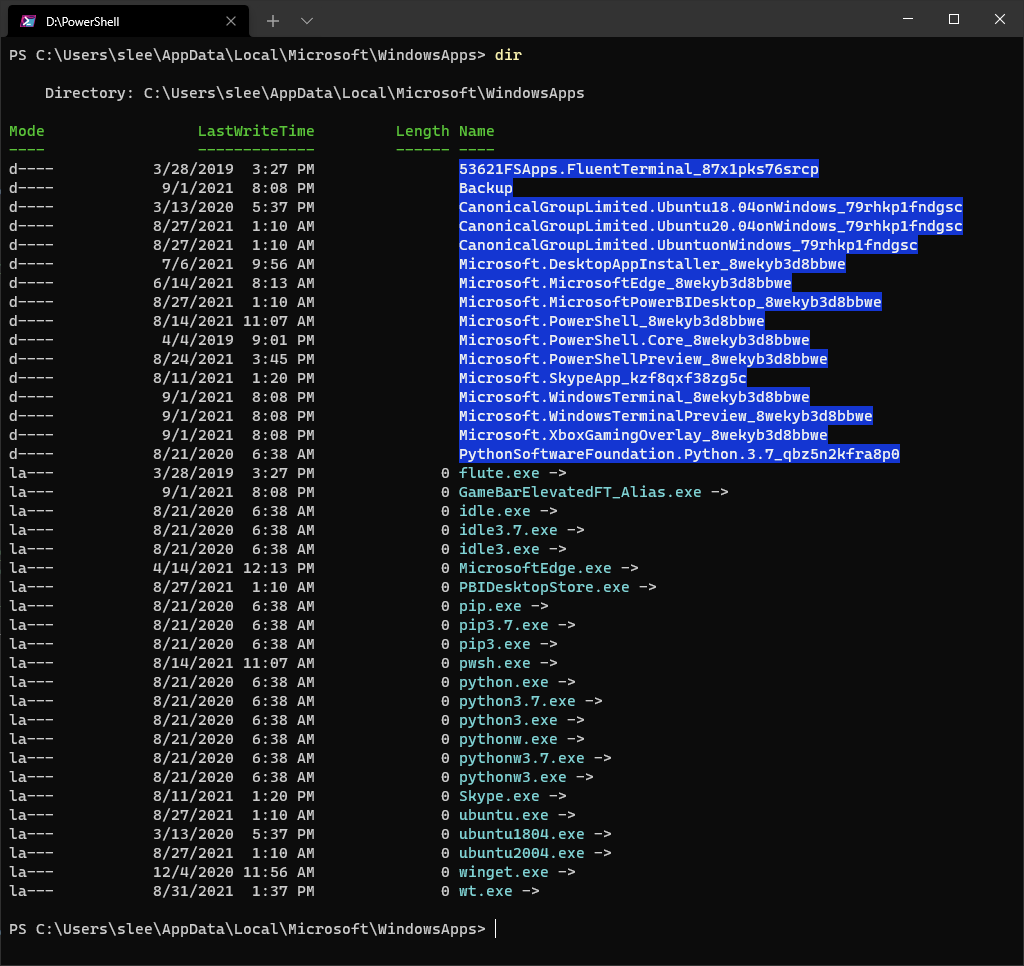The width and height of the screenshot is (1024, 966).
Task: Click the 'Length' column header
Action: [x=423, y=131]
